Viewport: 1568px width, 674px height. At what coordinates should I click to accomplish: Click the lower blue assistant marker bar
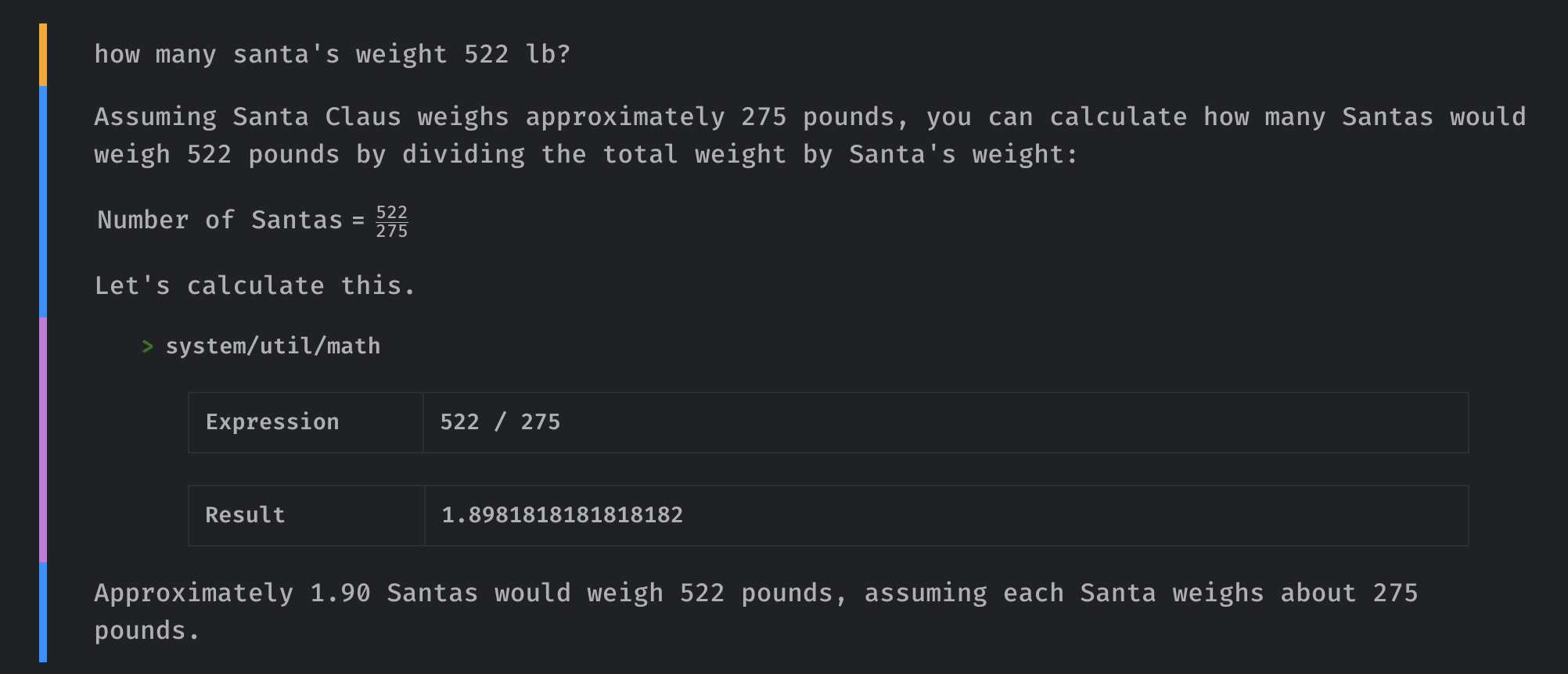43,612
